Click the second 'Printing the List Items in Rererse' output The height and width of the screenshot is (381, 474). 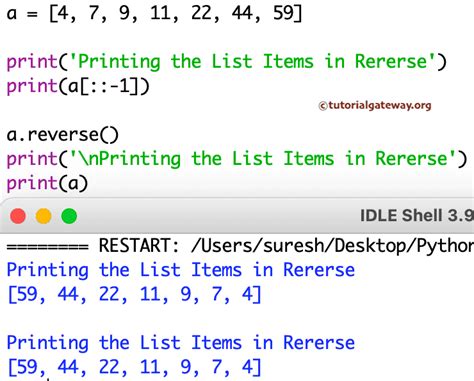[x=181, y=343]
